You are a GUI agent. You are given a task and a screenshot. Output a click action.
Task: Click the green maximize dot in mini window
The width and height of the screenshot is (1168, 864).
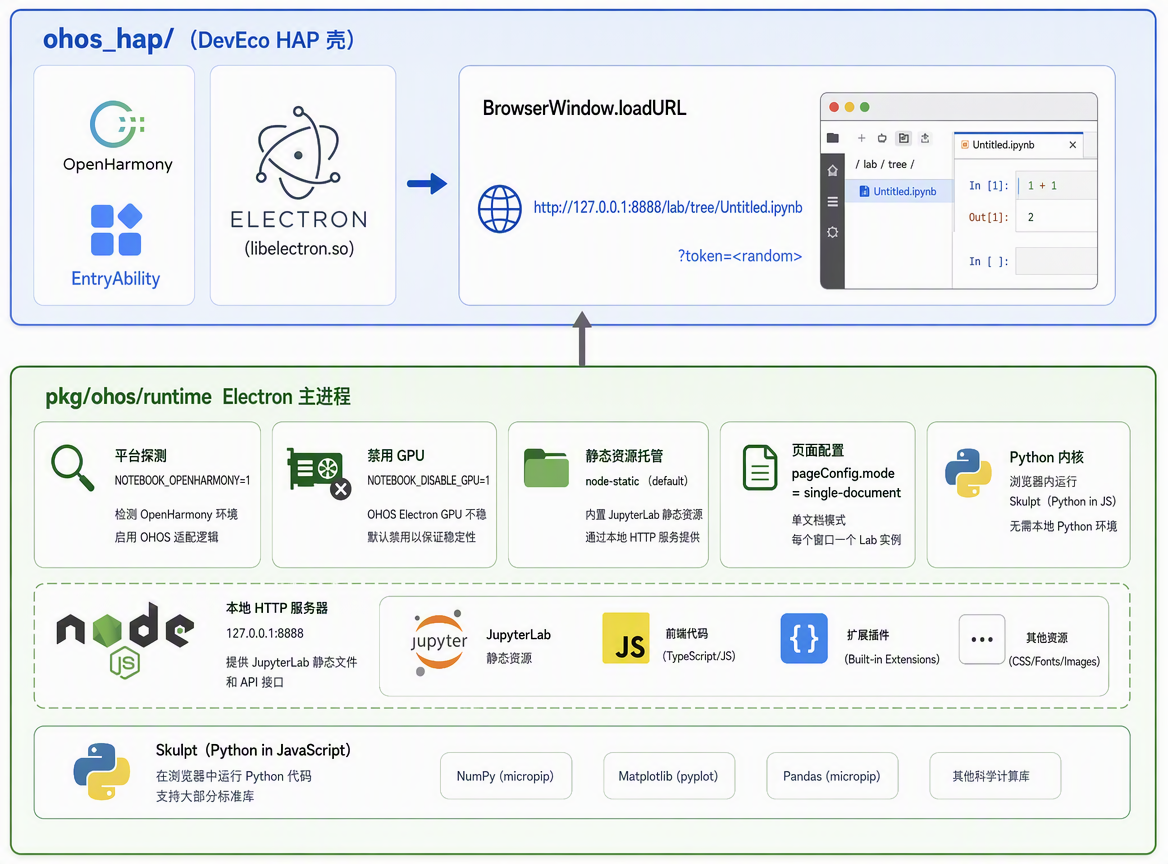click(865, 107)
